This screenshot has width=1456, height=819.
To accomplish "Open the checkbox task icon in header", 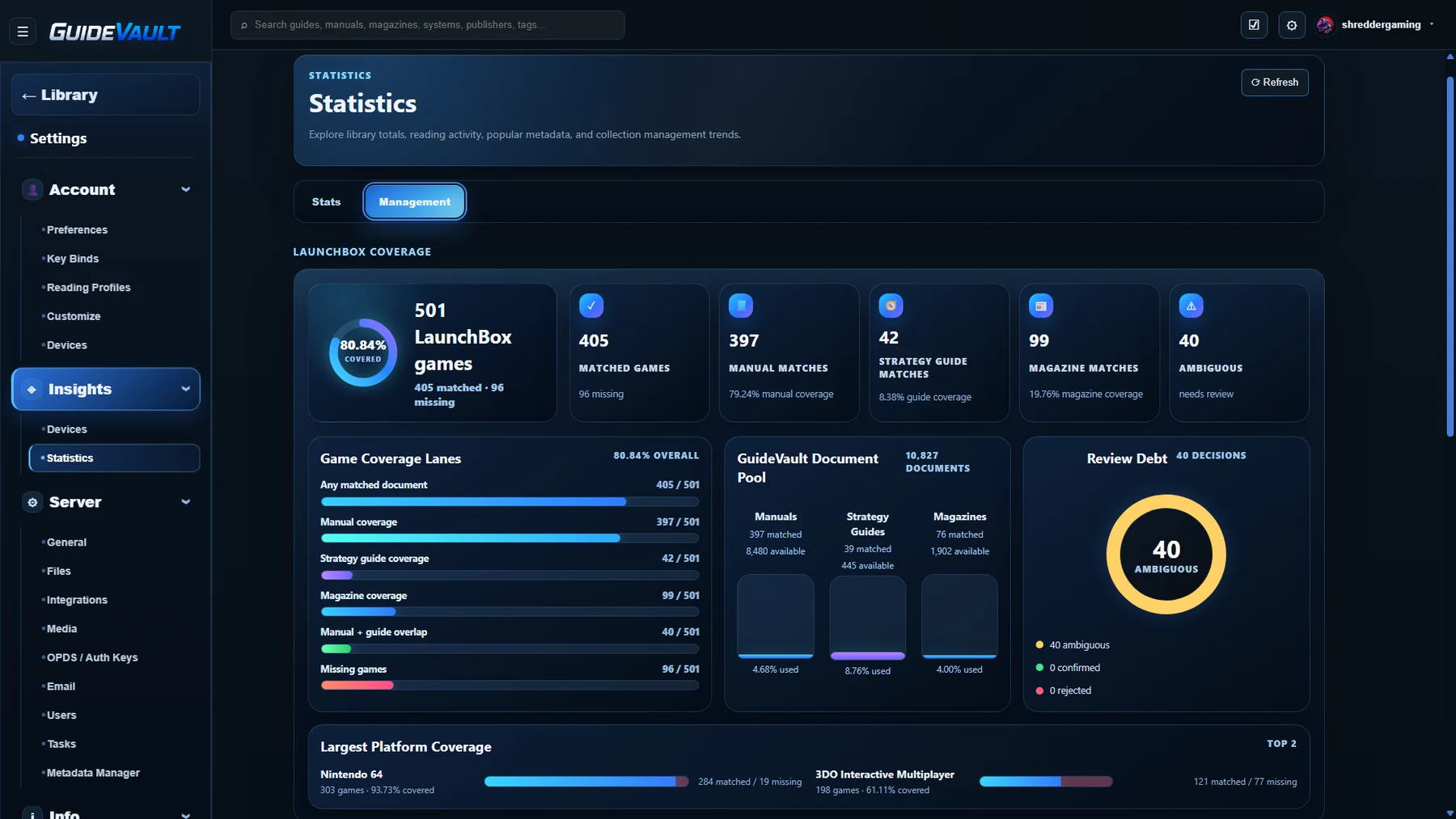I will 1254,25.
